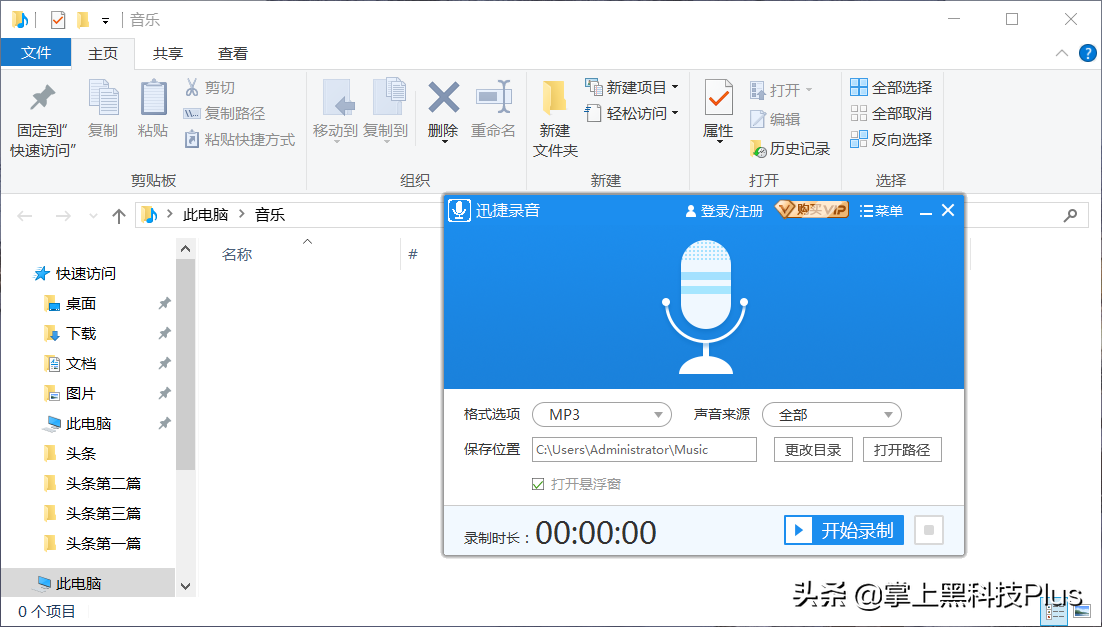
Task: Click Select all in ribbon
Action: (891, 88)
